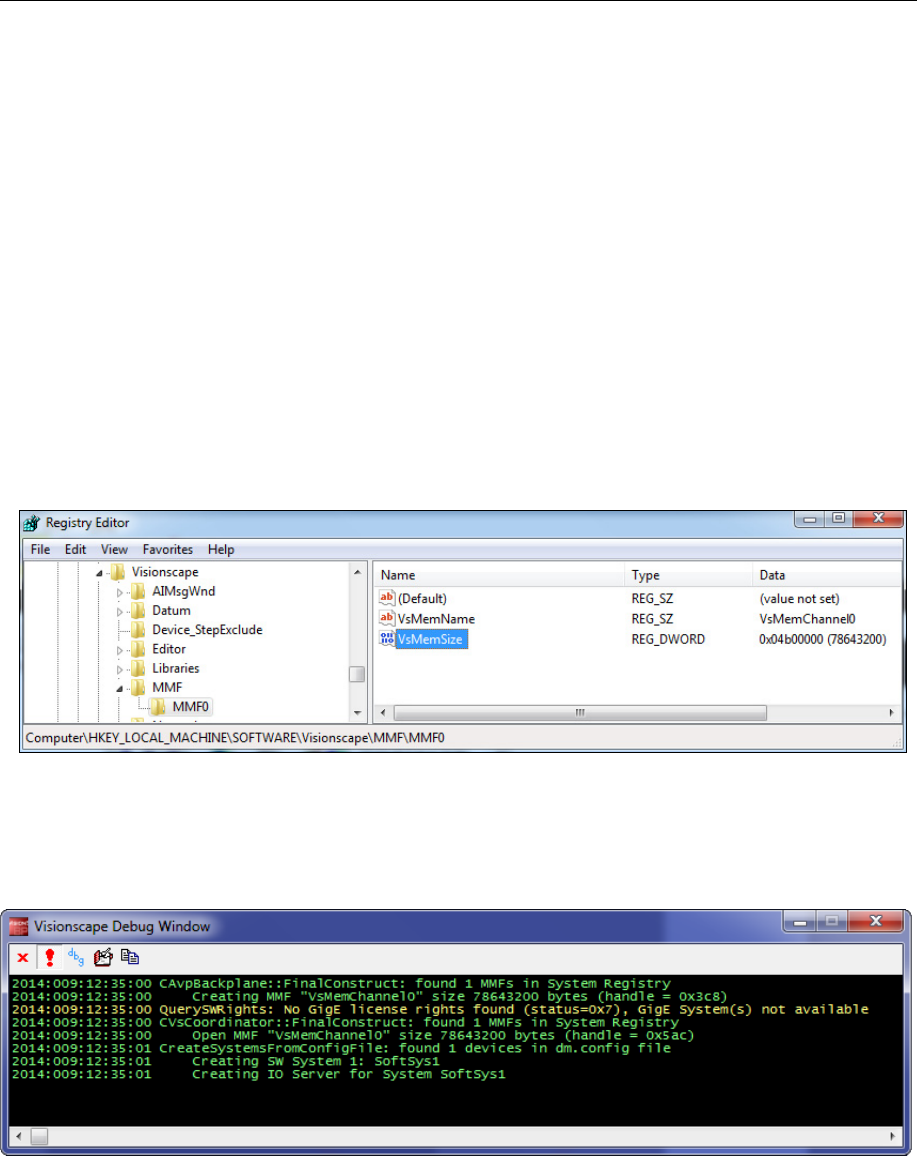Click the VsMemChannel0 data cell
917x1156 pixels.
pos(807,619)
